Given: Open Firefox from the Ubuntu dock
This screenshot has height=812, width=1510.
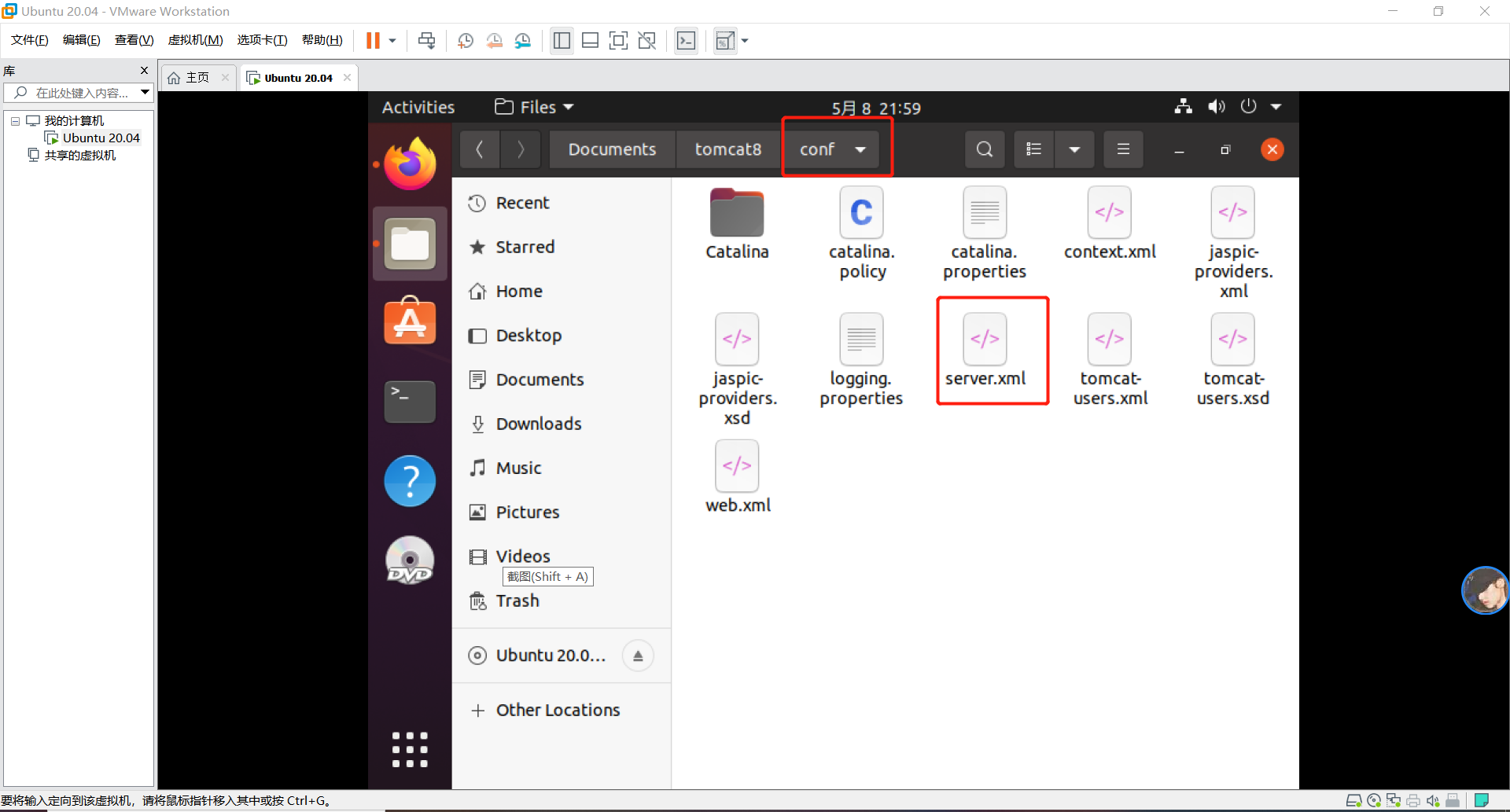Looking at the screenshot, I should (x=409, y=164).
